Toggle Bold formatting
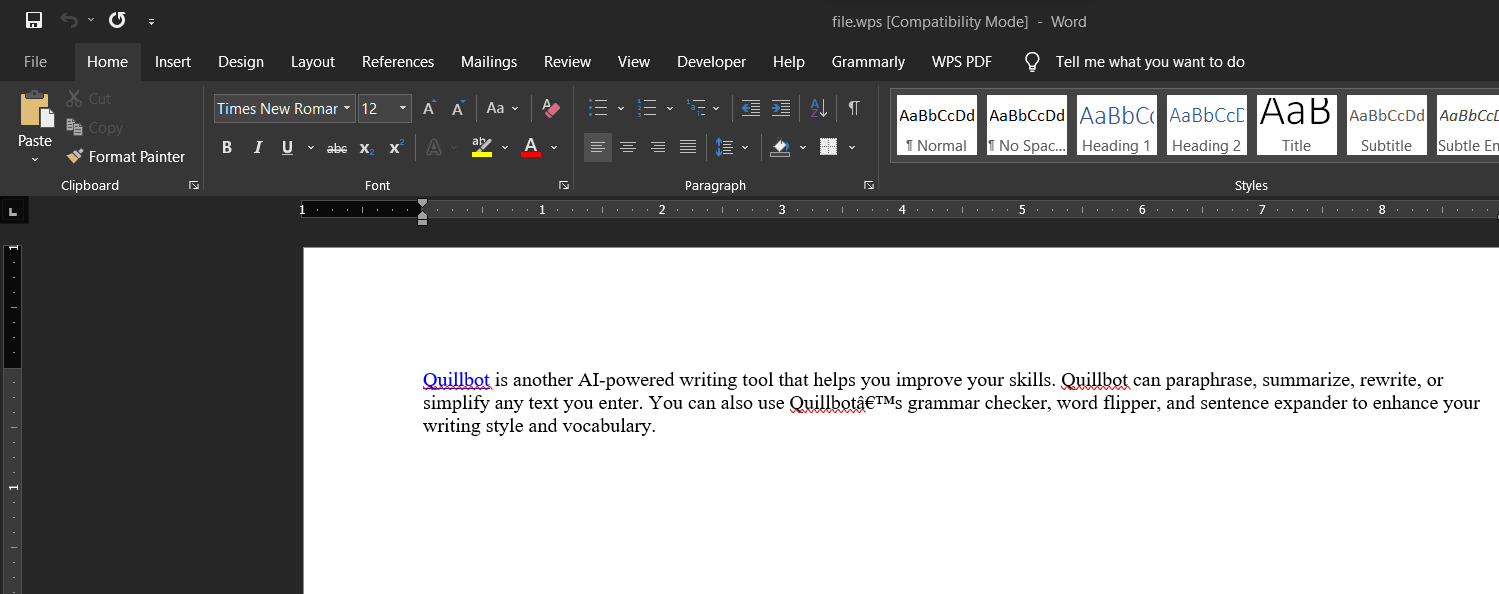 tap(227, 147)
